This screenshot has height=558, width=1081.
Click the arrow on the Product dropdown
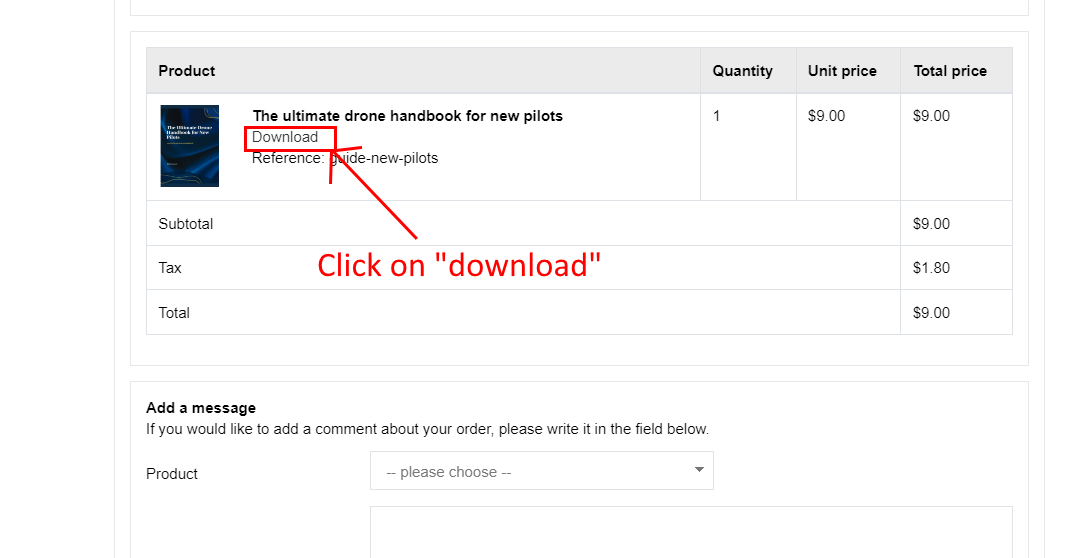click(699, 471)
